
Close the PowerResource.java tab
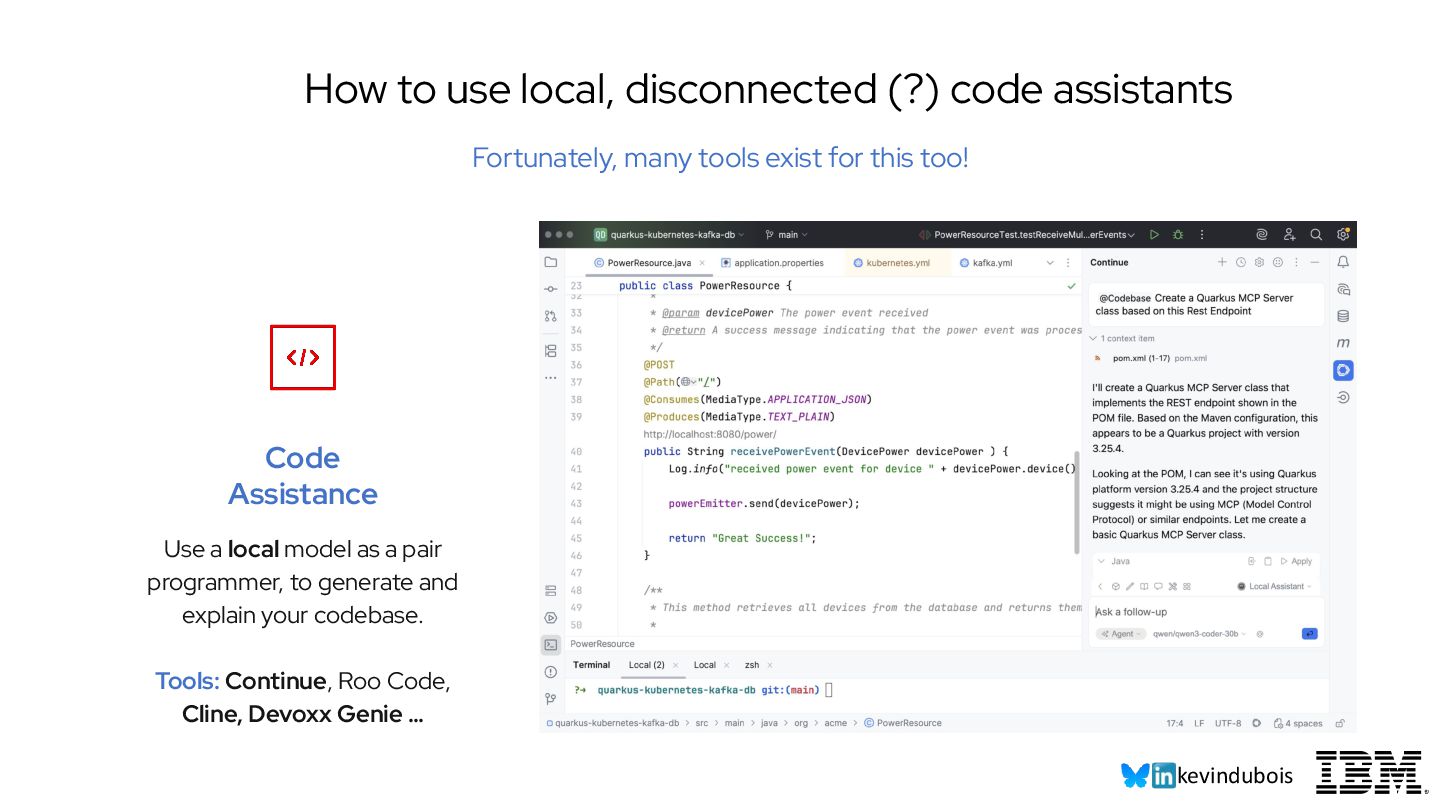click(x=702, y=263)
